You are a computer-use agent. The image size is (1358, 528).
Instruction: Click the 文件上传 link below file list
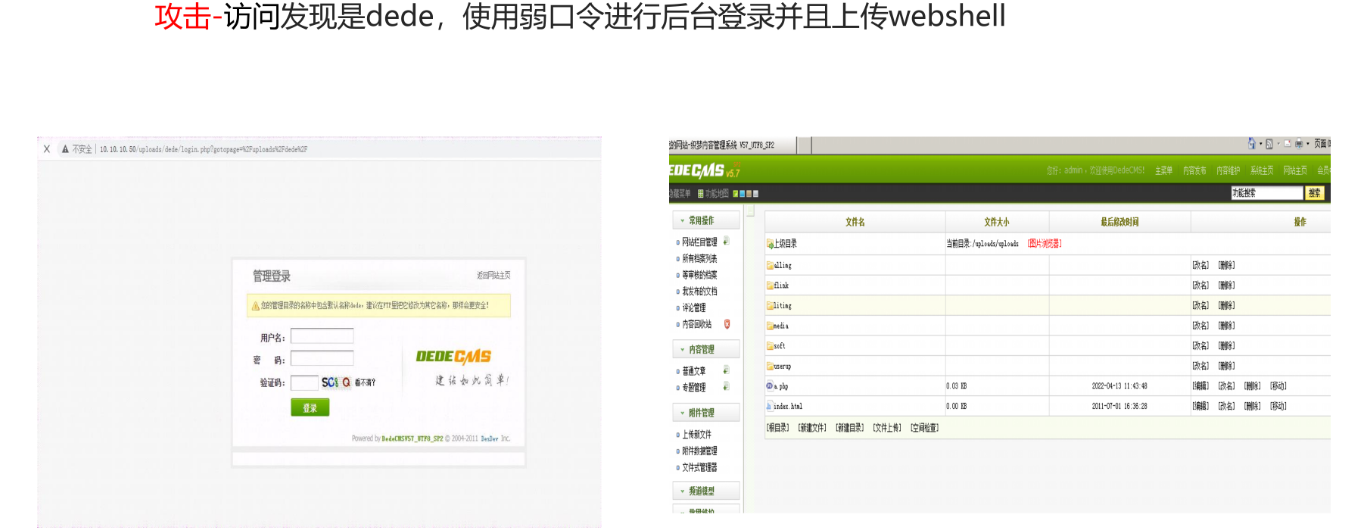pos(886,427)
